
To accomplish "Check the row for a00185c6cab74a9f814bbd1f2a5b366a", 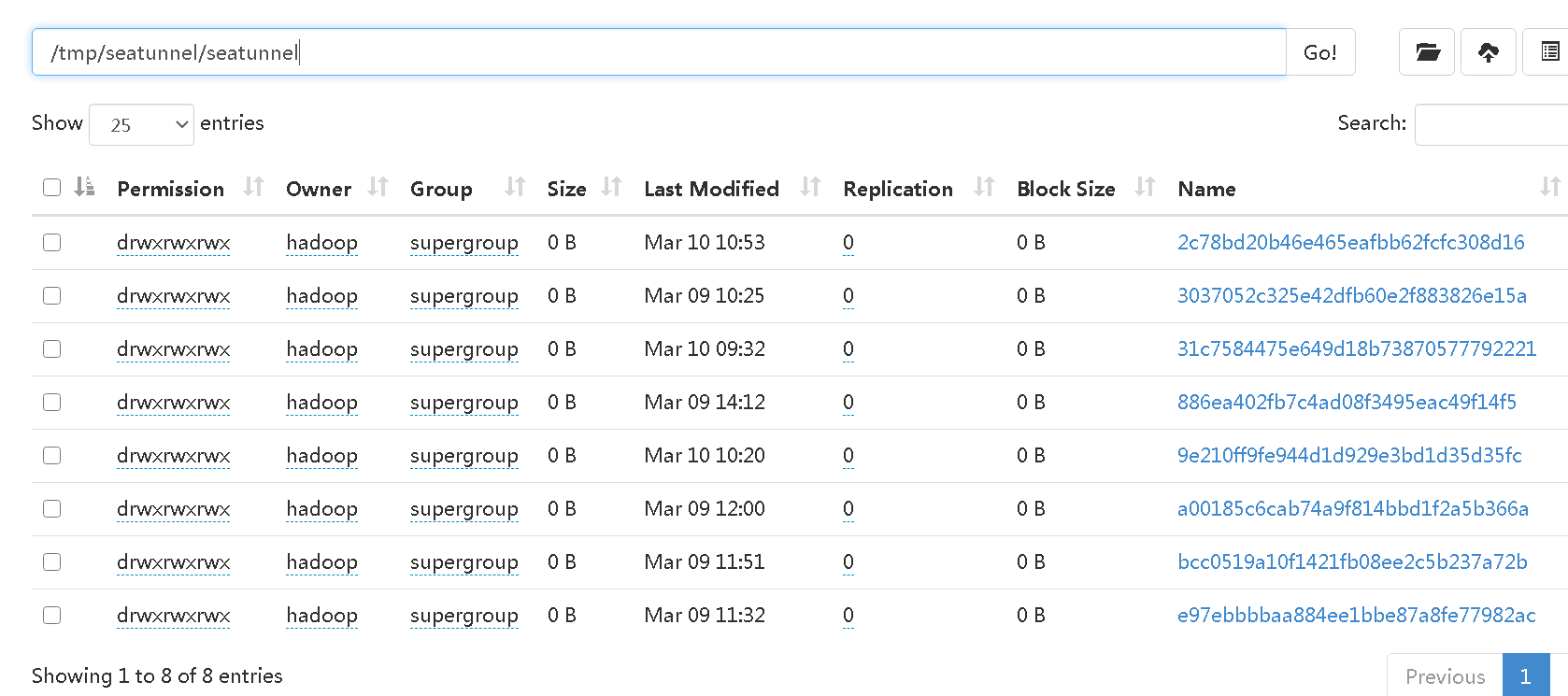I will point(52,508).
